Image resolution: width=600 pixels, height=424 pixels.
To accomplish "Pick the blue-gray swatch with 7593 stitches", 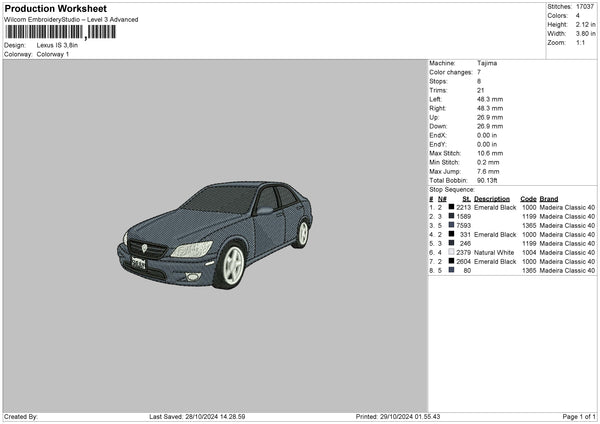I will point(452,225).
